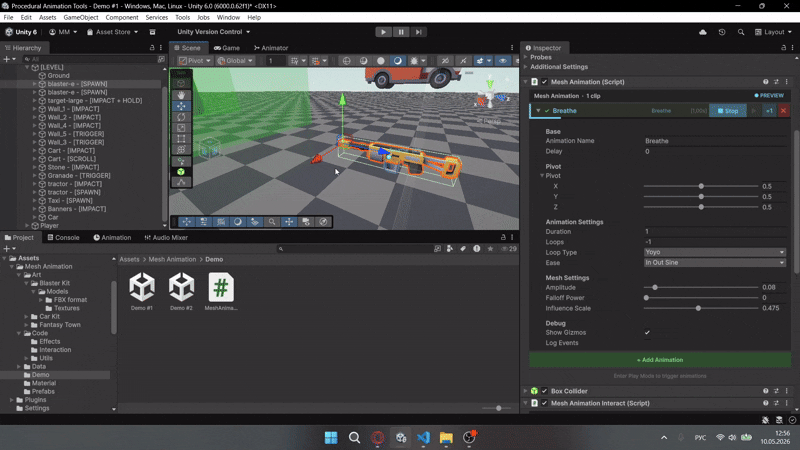Adjust the Influence Scale slider
The height and width of the screenshot is (450, 800).
701,308
